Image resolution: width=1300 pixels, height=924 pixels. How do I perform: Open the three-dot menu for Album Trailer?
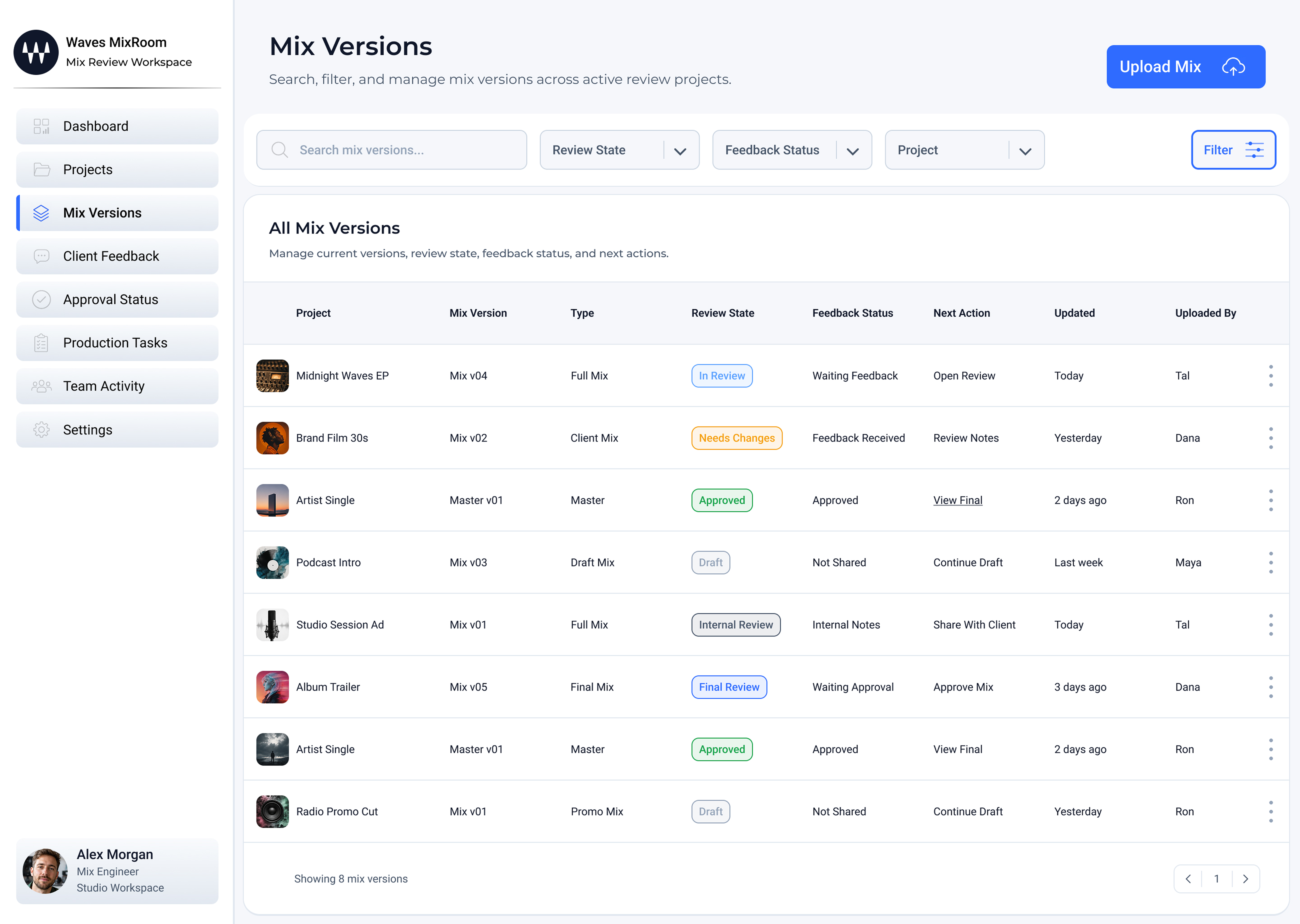click(x=1270, y=687)
